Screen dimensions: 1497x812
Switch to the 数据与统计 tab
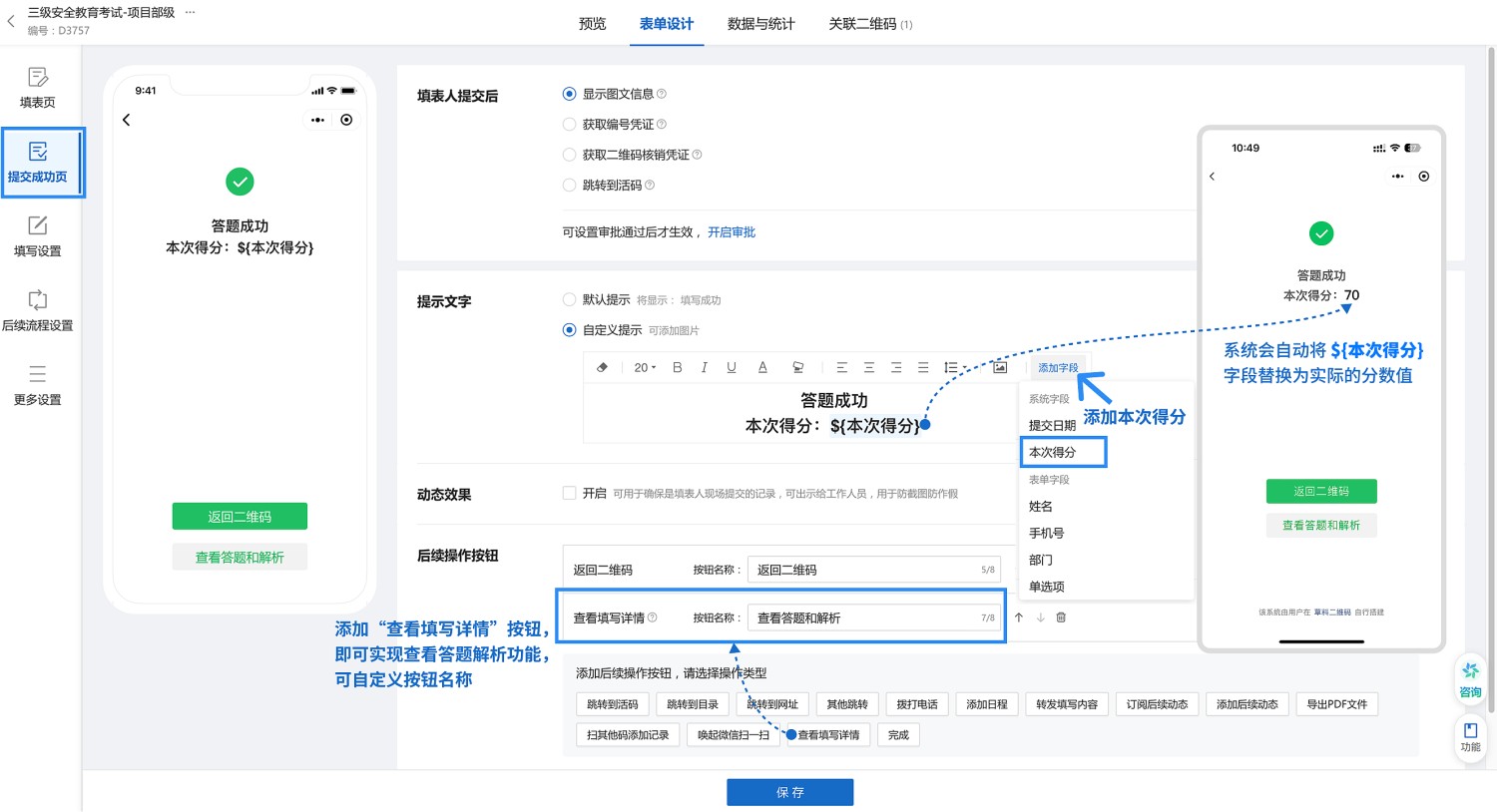tap(760, 24)
